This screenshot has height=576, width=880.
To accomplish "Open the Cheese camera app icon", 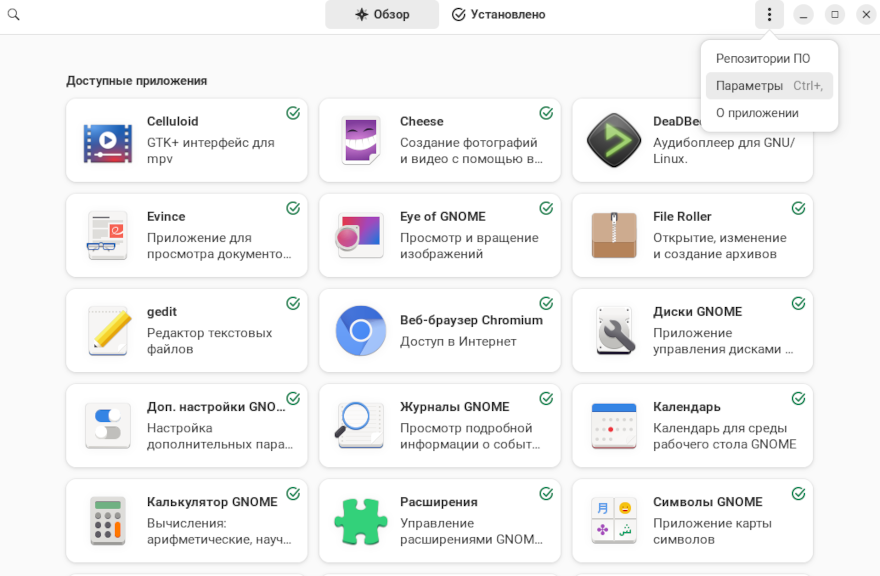I will (x=360, y=141).
